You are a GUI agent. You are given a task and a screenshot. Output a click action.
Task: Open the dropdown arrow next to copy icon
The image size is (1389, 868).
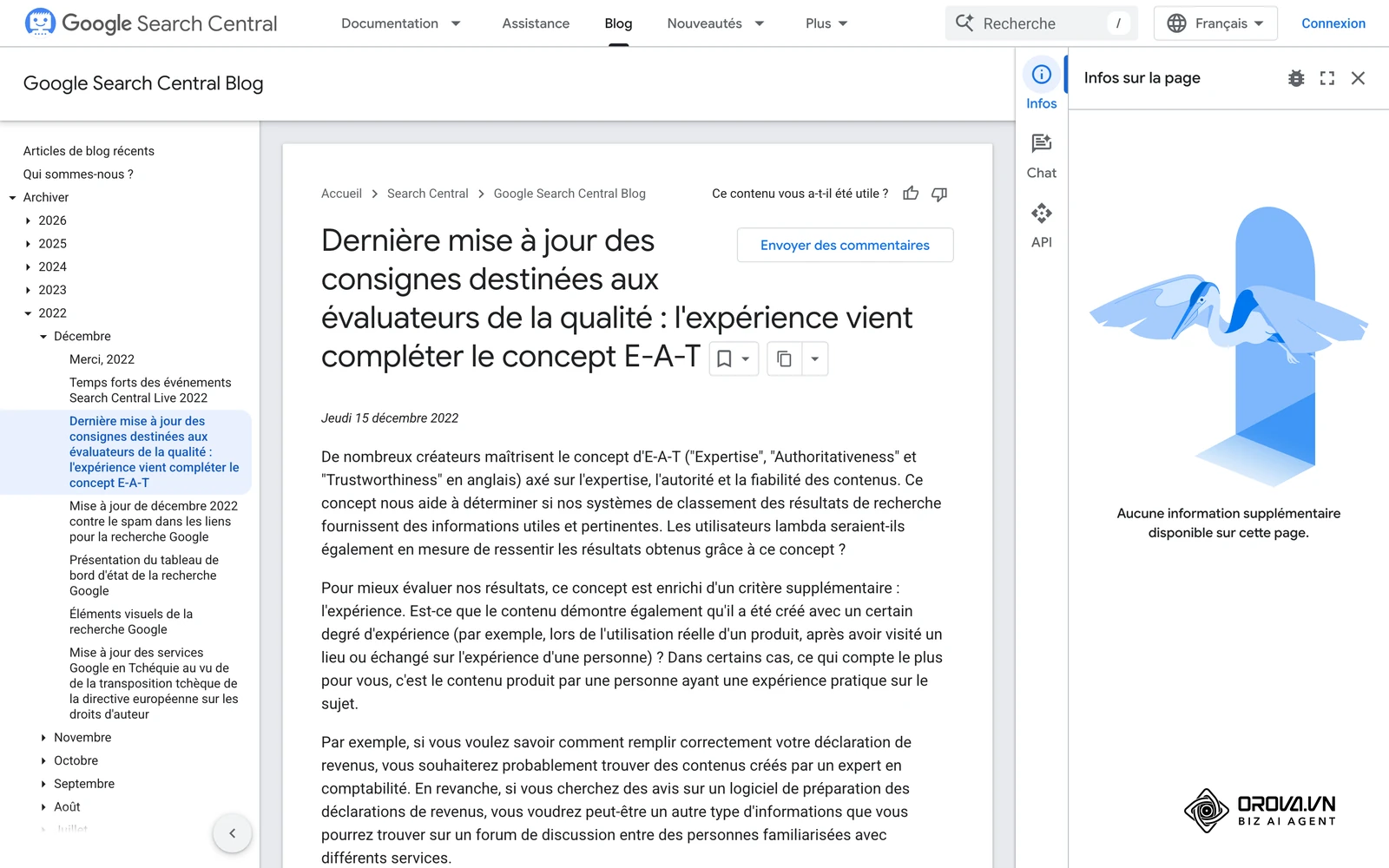(814, 358)
